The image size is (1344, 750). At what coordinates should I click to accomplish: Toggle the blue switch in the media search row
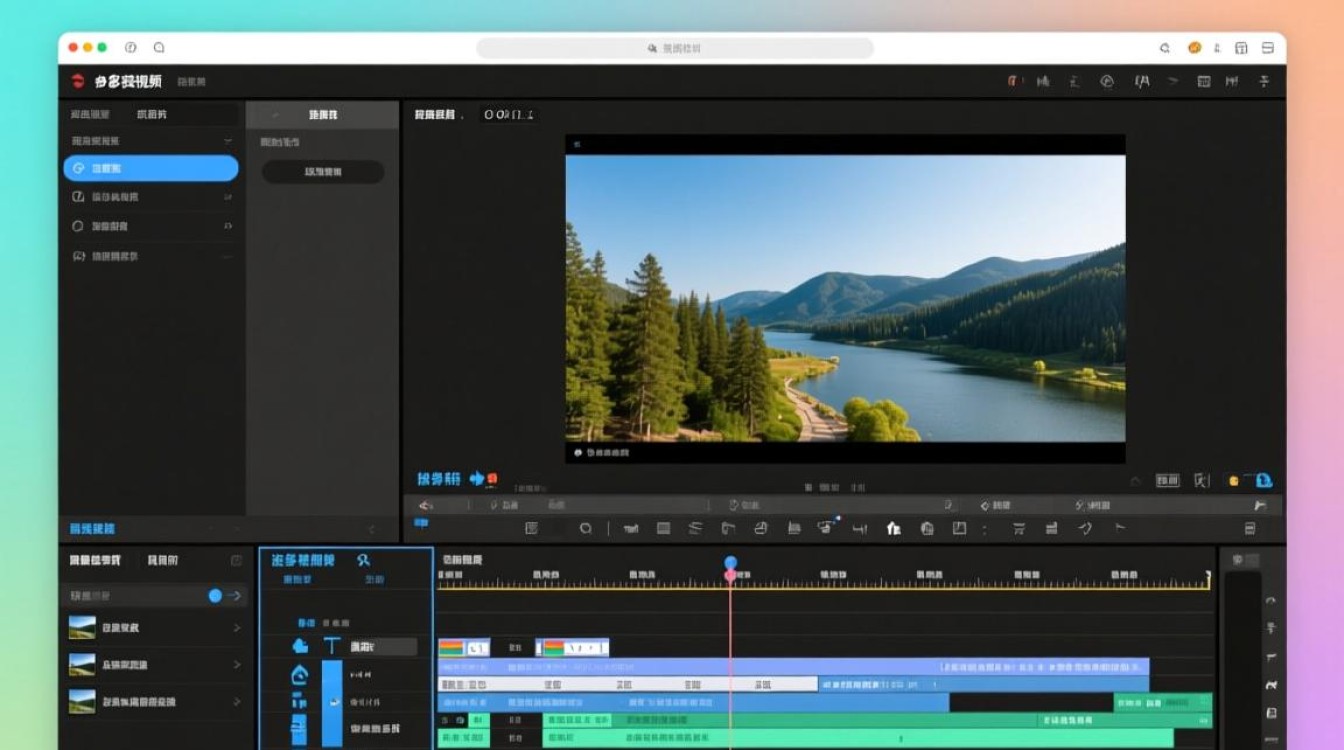[215, 595]
